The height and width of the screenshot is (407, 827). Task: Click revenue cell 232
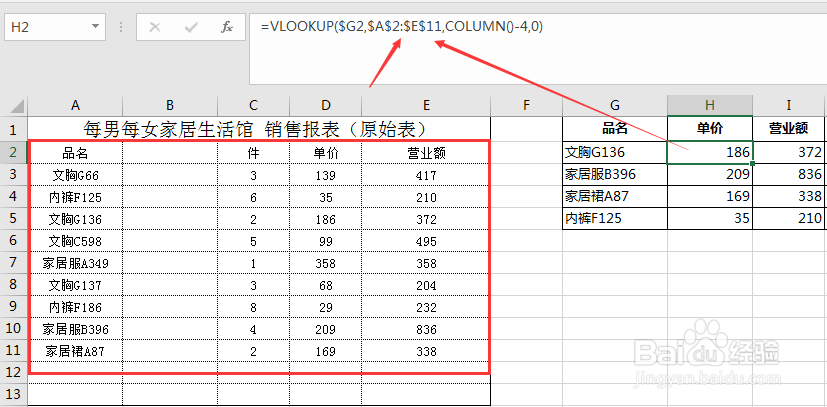click(x=426, y=307)
